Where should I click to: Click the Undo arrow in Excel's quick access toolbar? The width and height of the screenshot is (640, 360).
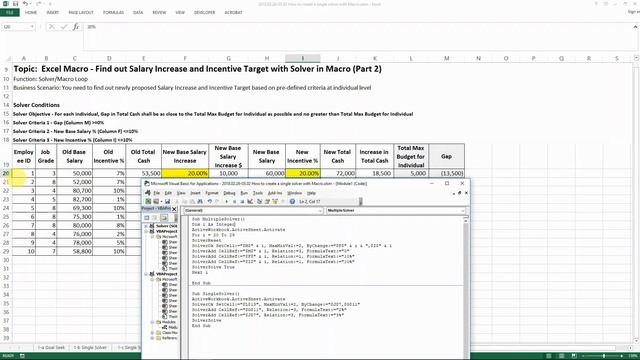[x=25, y=4]
